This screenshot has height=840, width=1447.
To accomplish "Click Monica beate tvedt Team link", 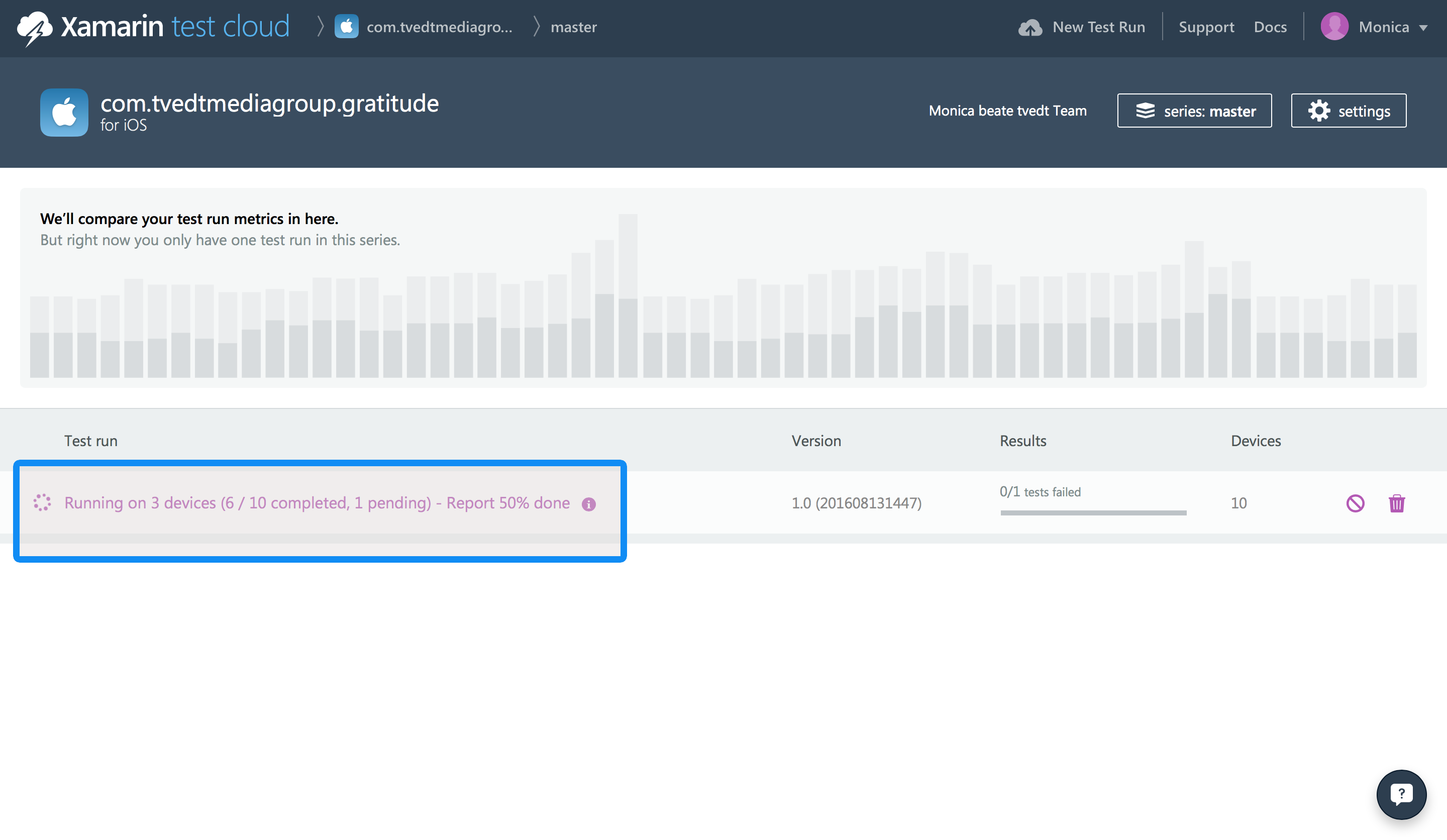I will tap(1008, 111).
